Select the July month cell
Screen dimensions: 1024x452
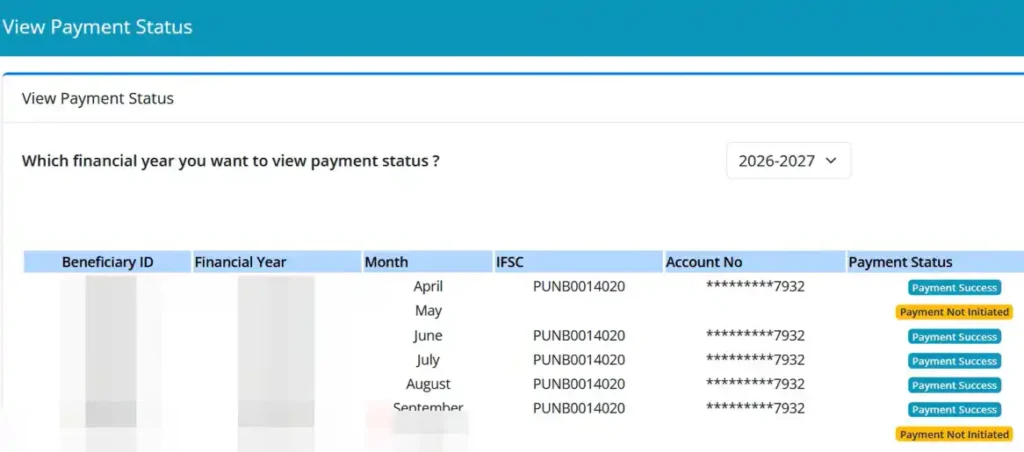coord(428,360)
